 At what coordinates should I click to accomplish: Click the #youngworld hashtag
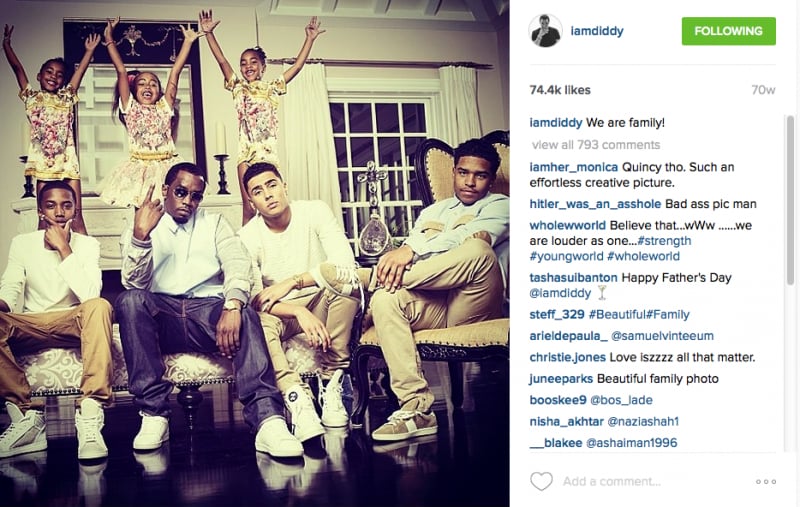pos(566,256)
